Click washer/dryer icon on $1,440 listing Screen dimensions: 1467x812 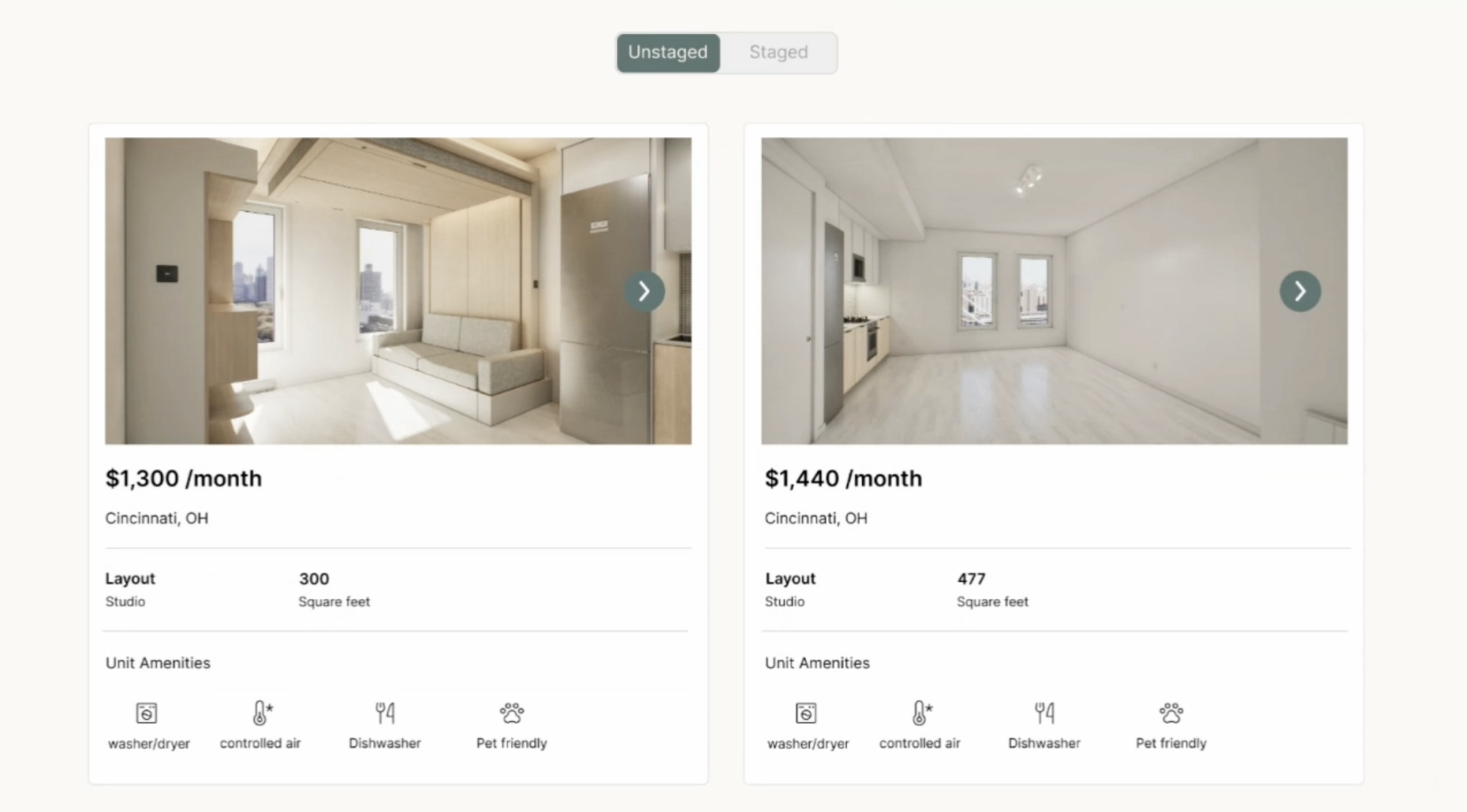(806, 713)
